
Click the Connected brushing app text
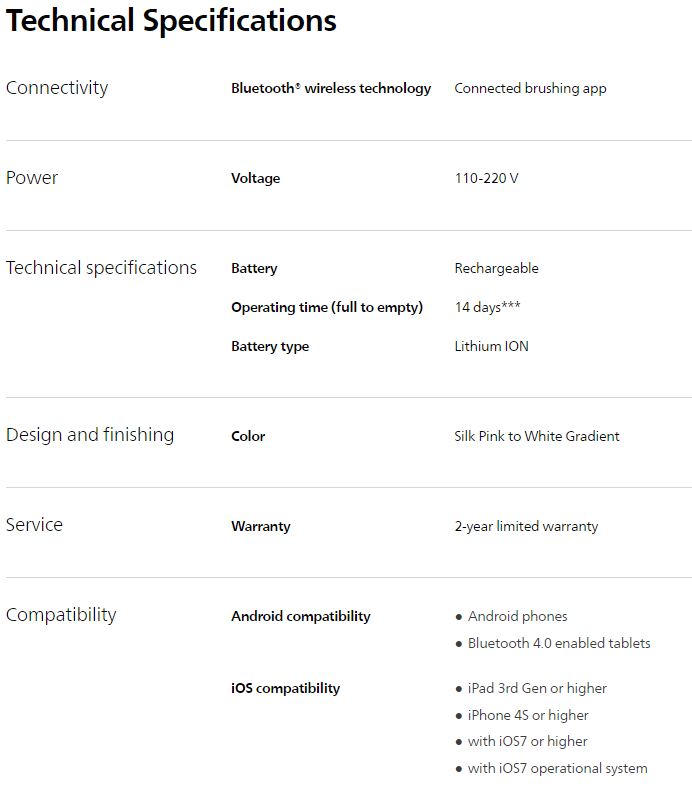(530, 88)
